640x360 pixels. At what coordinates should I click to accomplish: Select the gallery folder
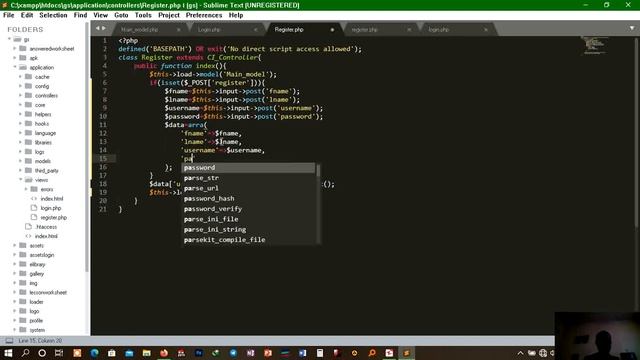[36, 274]
